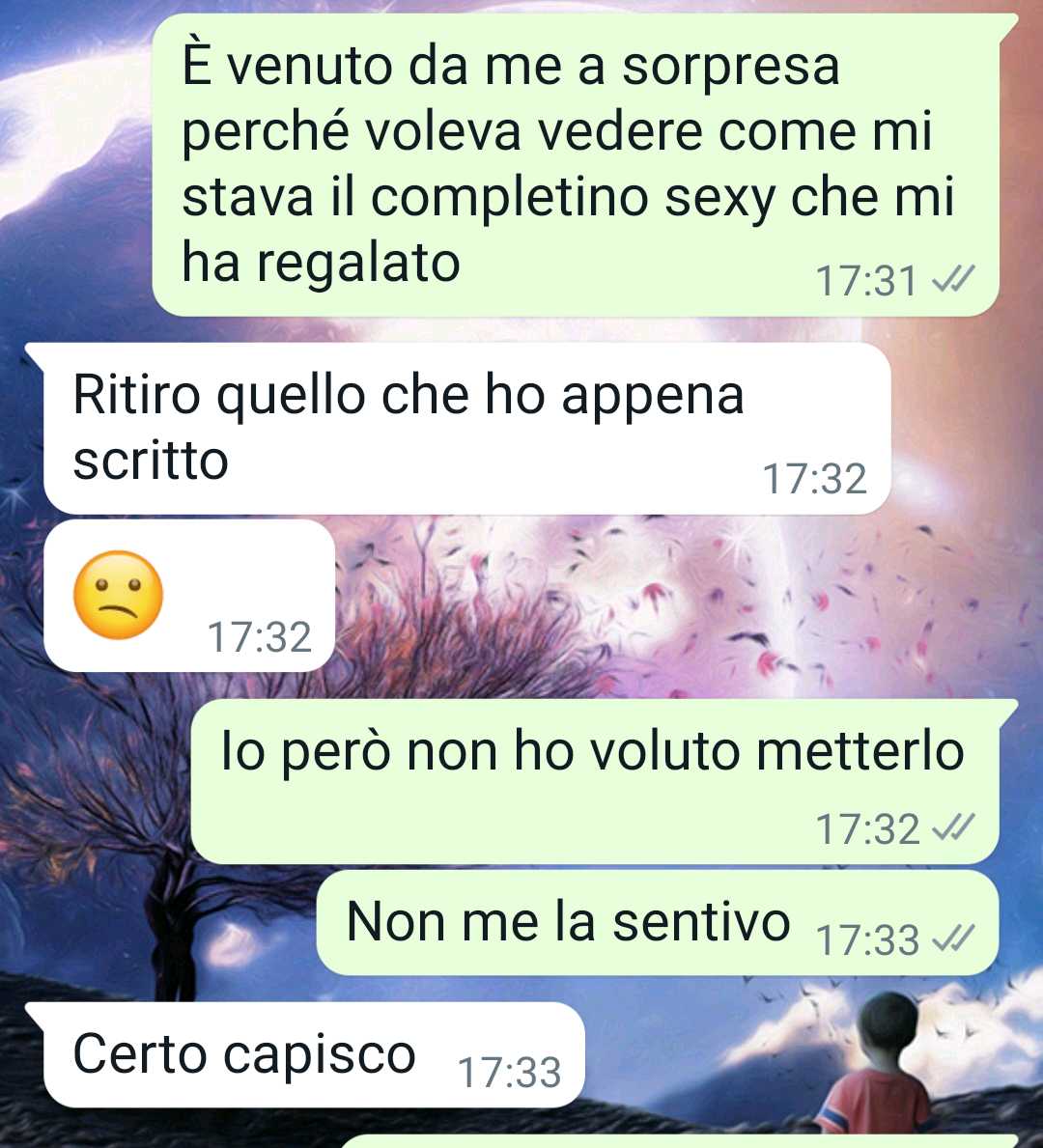Select the message starting 'È venuto da me'
This screenshot has width=1043, height=1148.
point(576,165)
